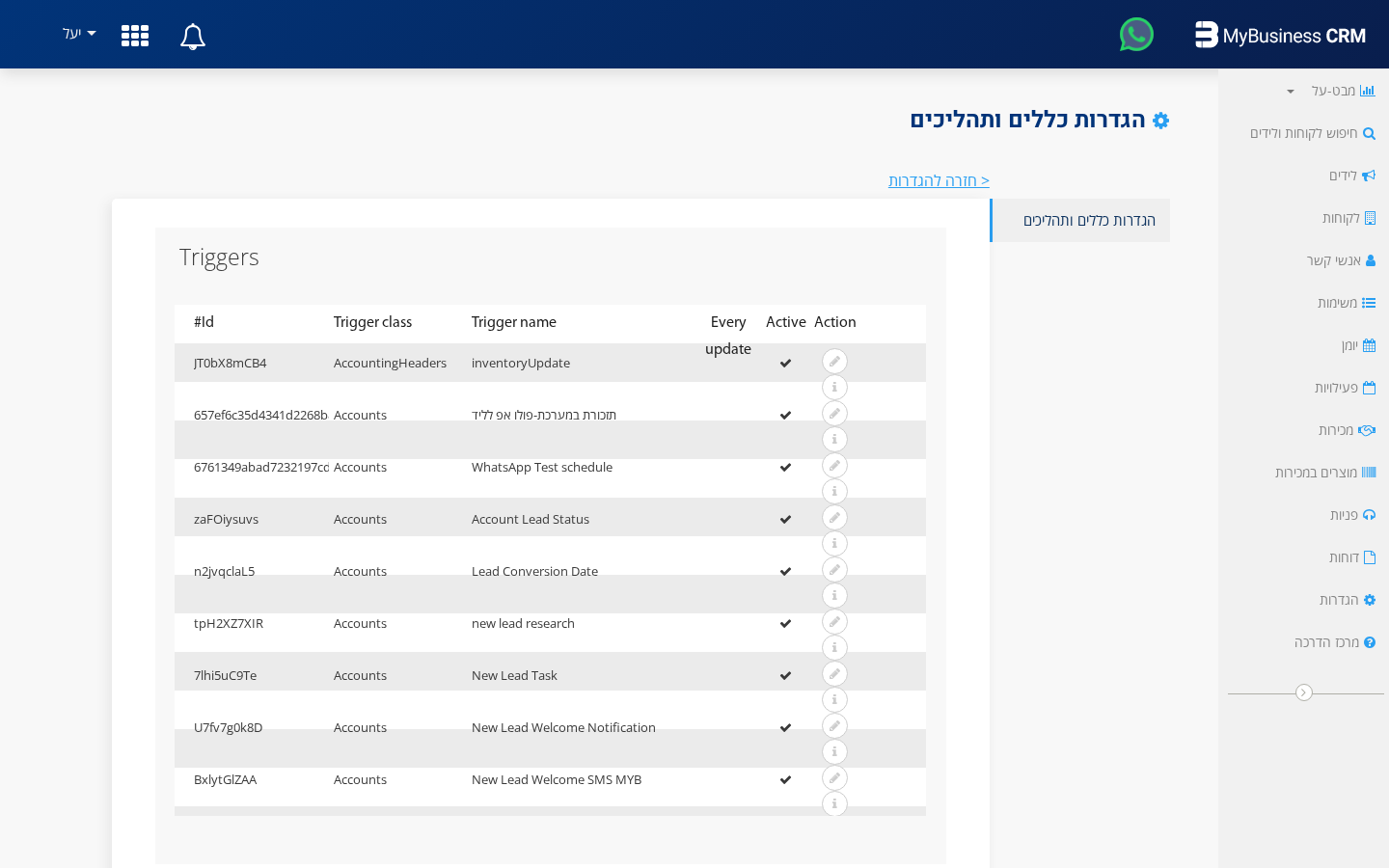
Task: Edit the inventoryUpdate trigger with pencil icon
Action: tap(833, 360)
